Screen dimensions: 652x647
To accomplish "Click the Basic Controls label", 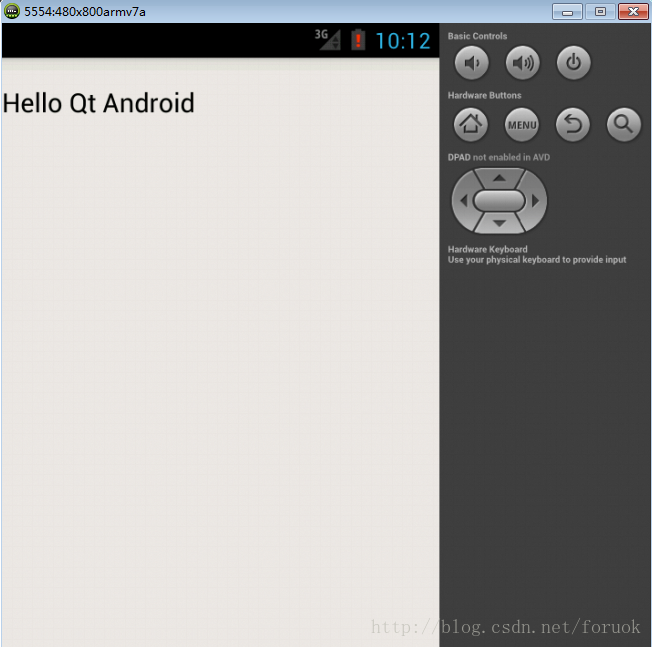I will point(477,36).
